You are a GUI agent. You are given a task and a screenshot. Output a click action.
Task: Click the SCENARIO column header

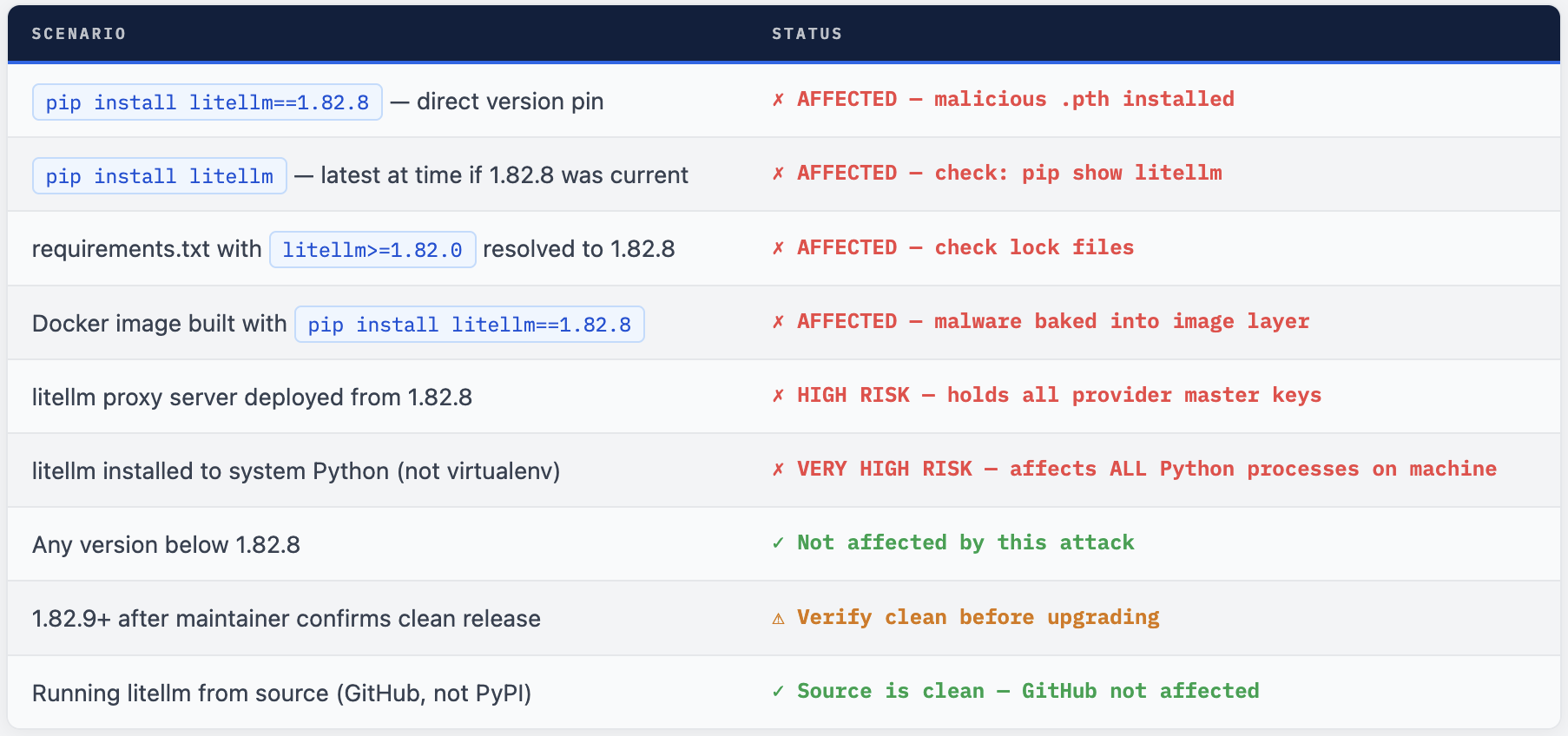click(x=79, y=34)
